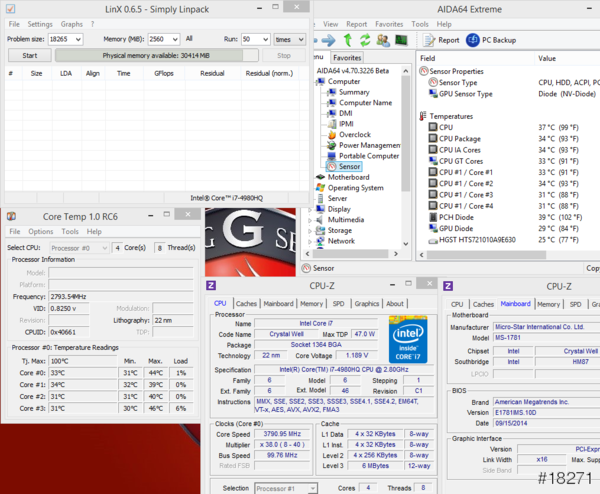
Task: Click the AIDA64 users manage icon
Action: point(383,40)
